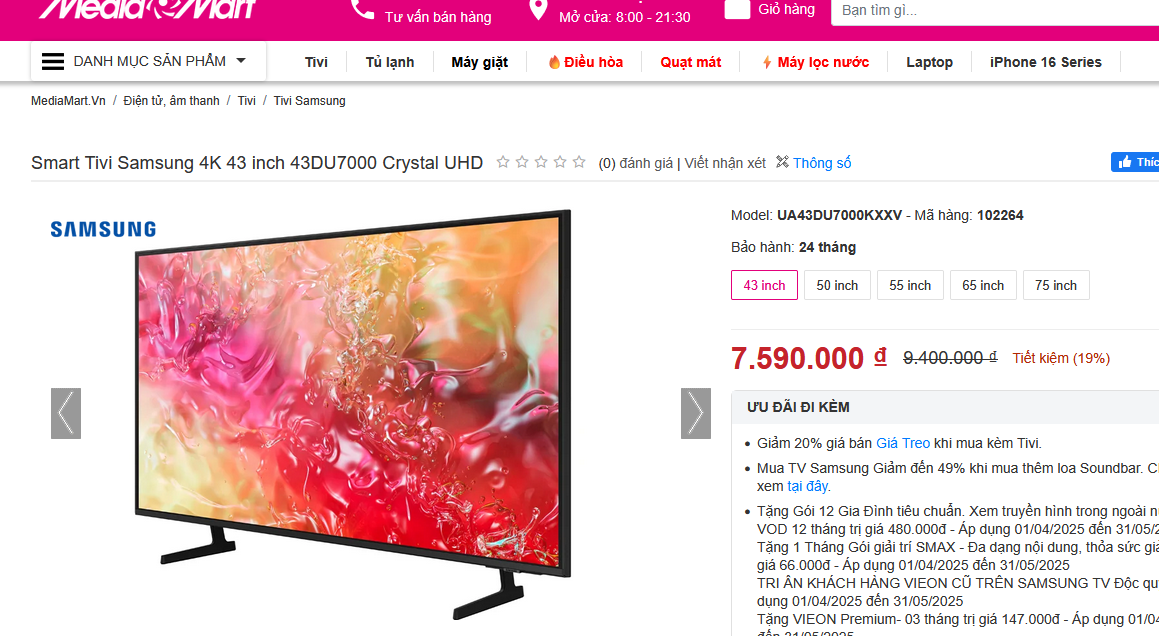
Task: Rate the product with five stars
Action: click(x=579, y=162)
